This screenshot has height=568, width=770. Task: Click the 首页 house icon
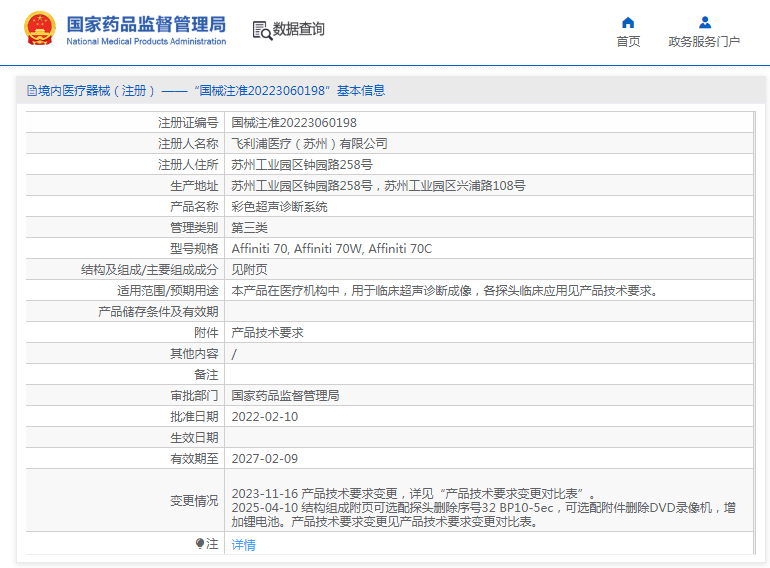(x=628, y=22)
